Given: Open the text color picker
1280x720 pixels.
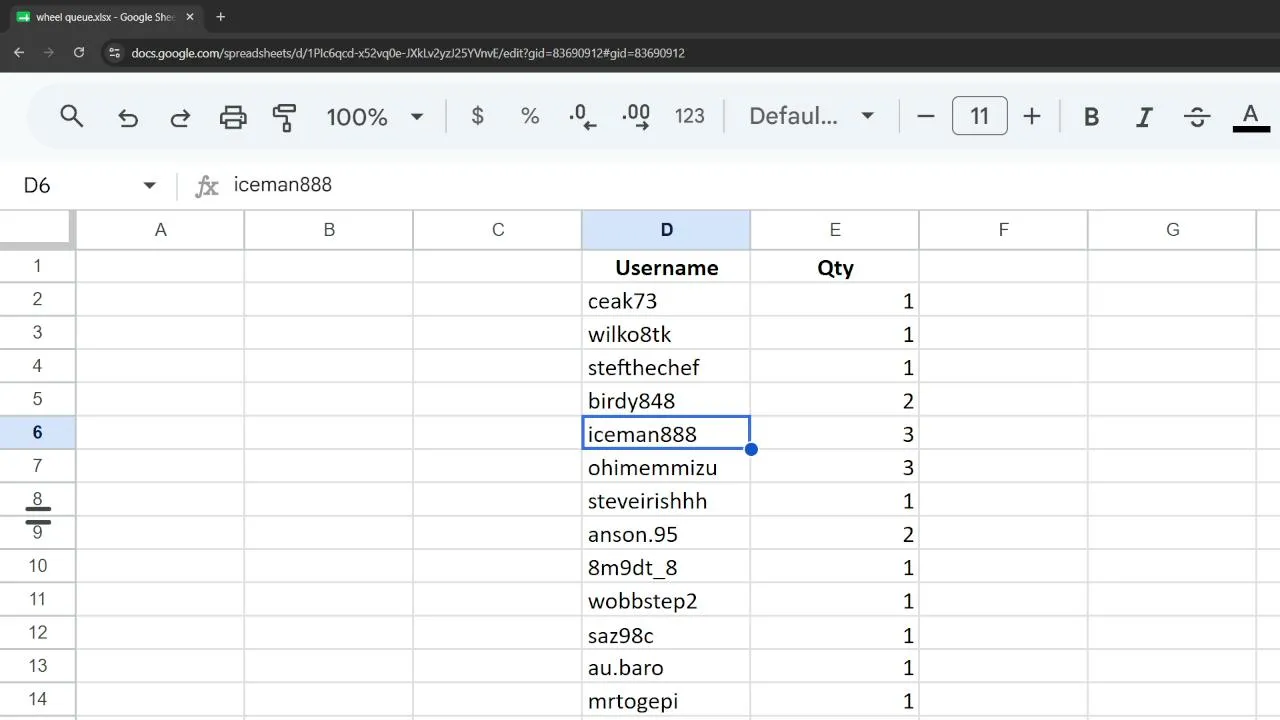Looking at the screenshot, I should pos(1251,117).
